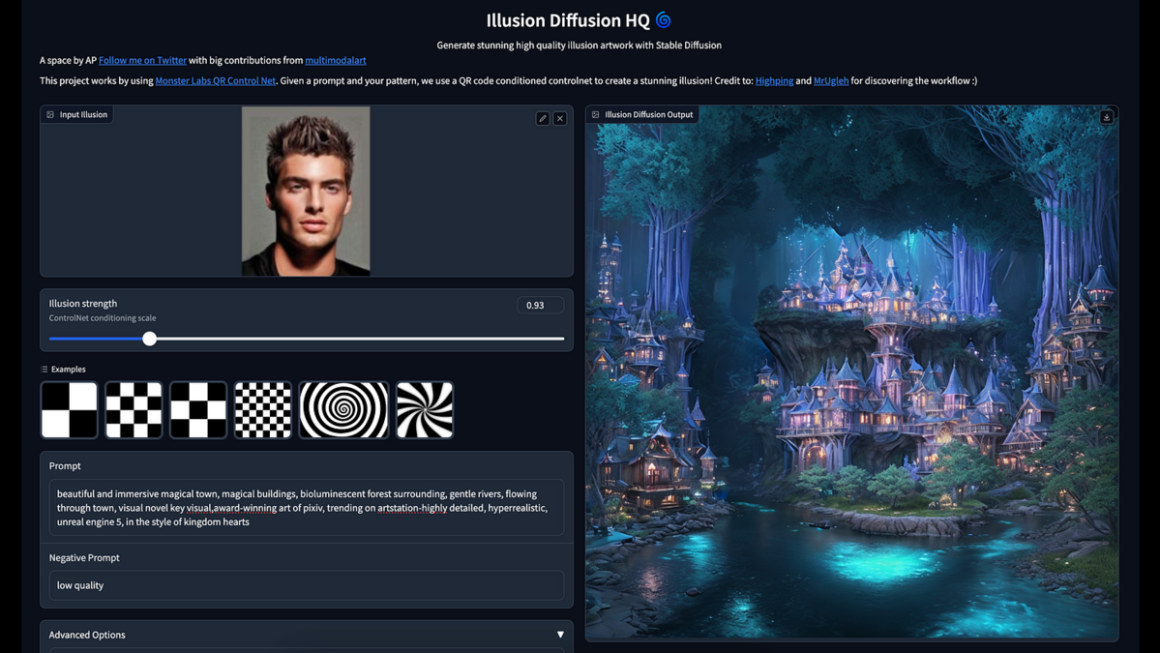Adjust the Illusion strength slider

point(150,339)
